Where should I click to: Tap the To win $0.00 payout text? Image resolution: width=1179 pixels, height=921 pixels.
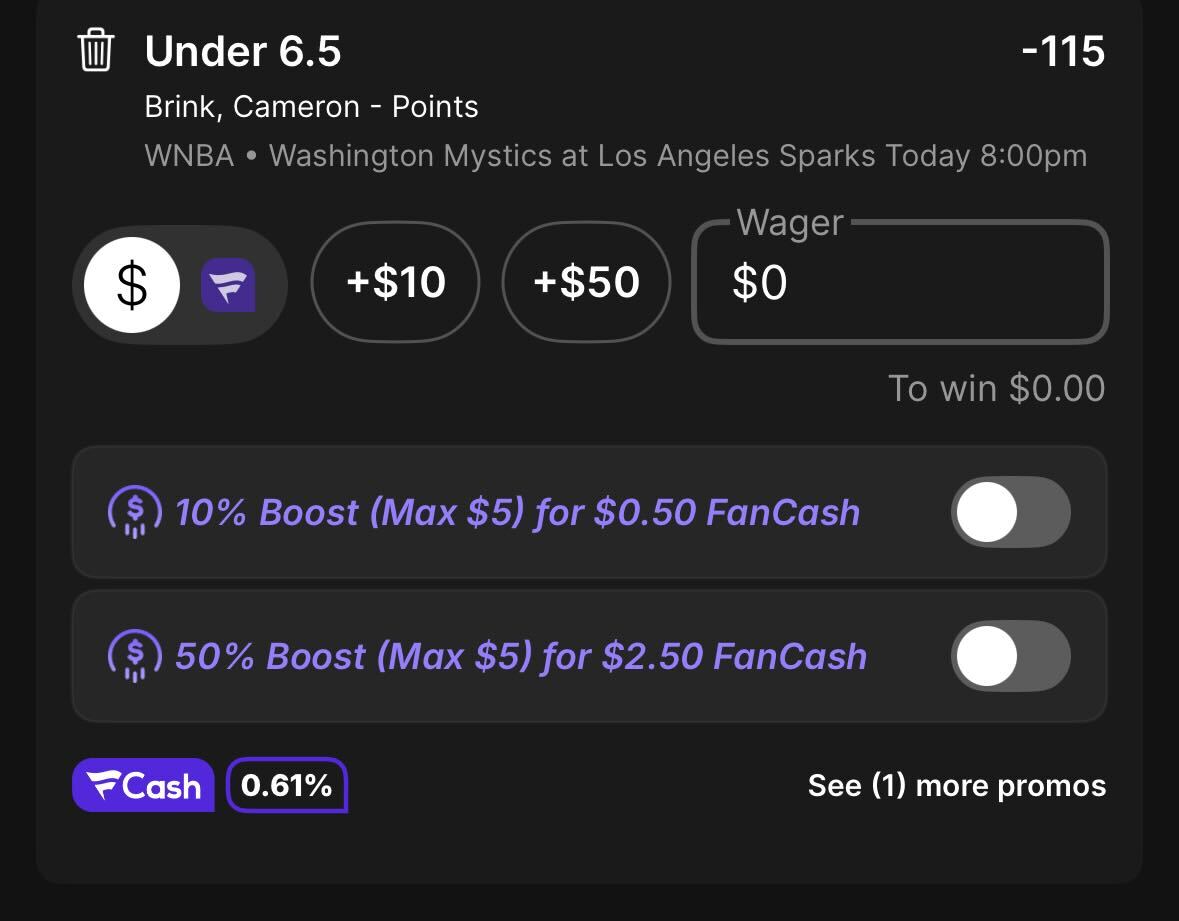tap(996, 389)
